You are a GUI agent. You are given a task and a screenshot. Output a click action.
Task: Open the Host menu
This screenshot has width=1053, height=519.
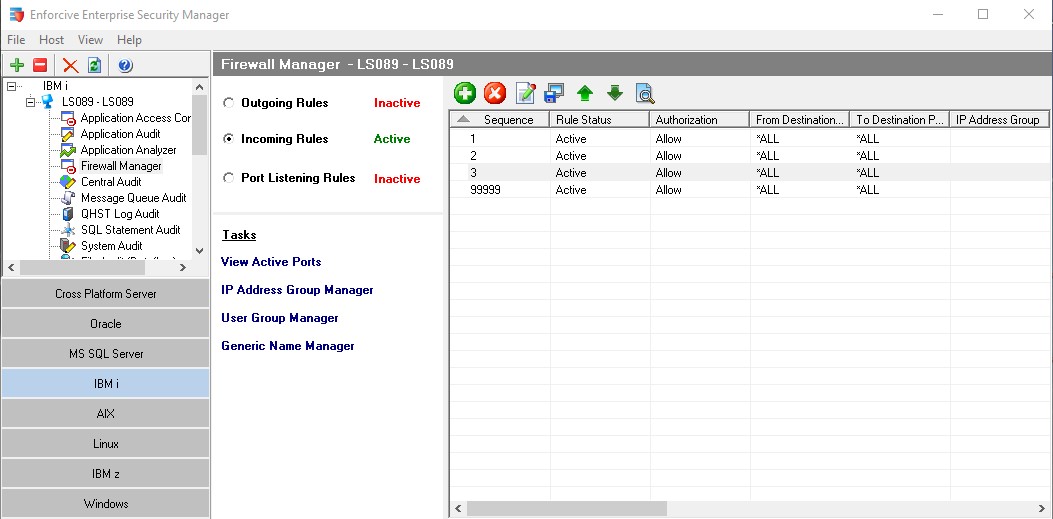[51, 40]
